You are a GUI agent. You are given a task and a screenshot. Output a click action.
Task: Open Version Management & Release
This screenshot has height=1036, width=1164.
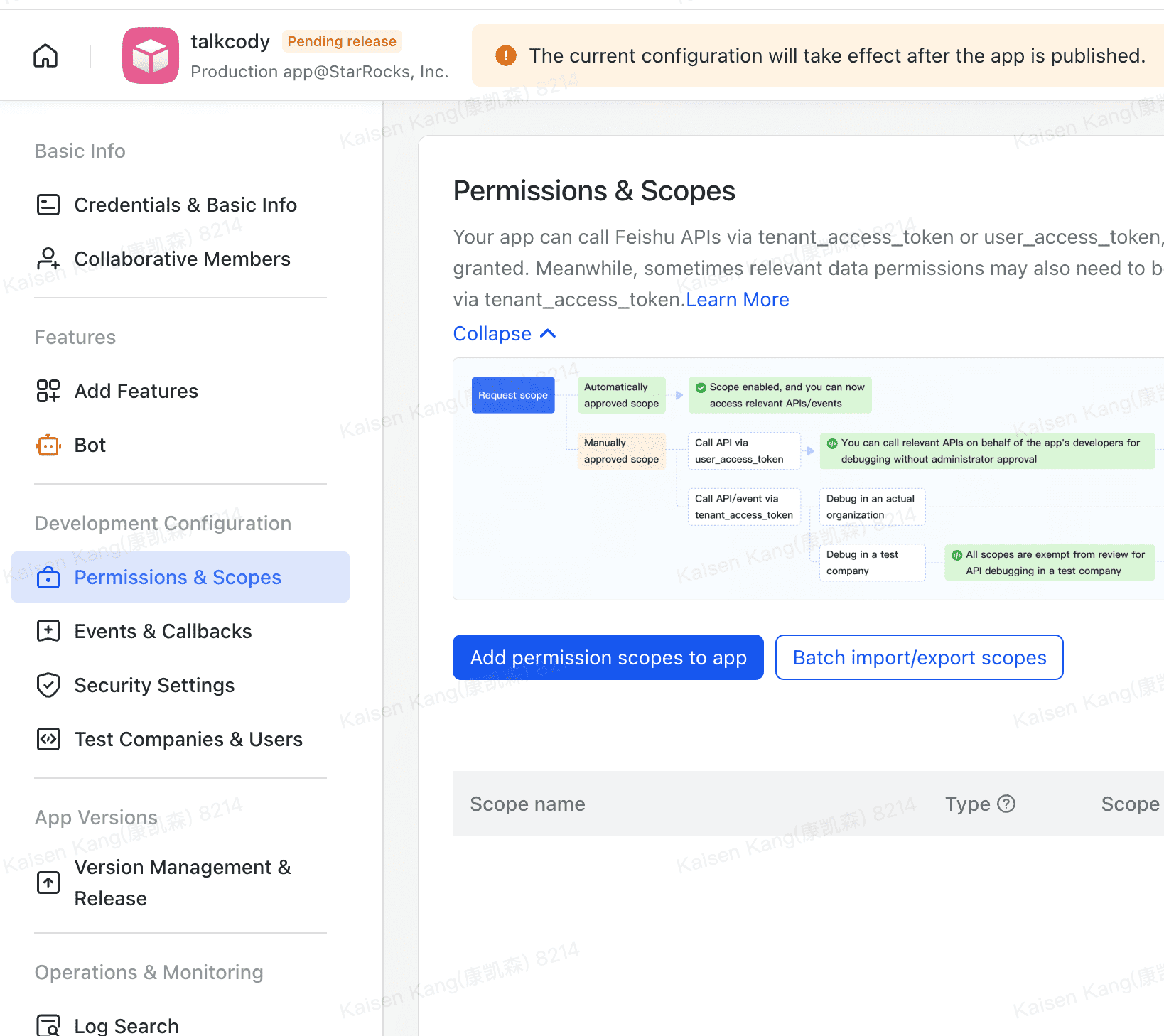click(x=183, y=883)
